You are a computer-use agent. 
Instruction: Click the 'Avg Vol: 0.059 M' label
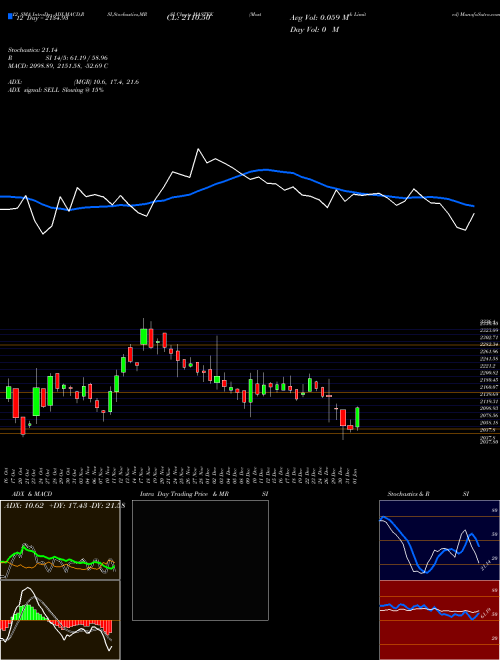(319, 18)
